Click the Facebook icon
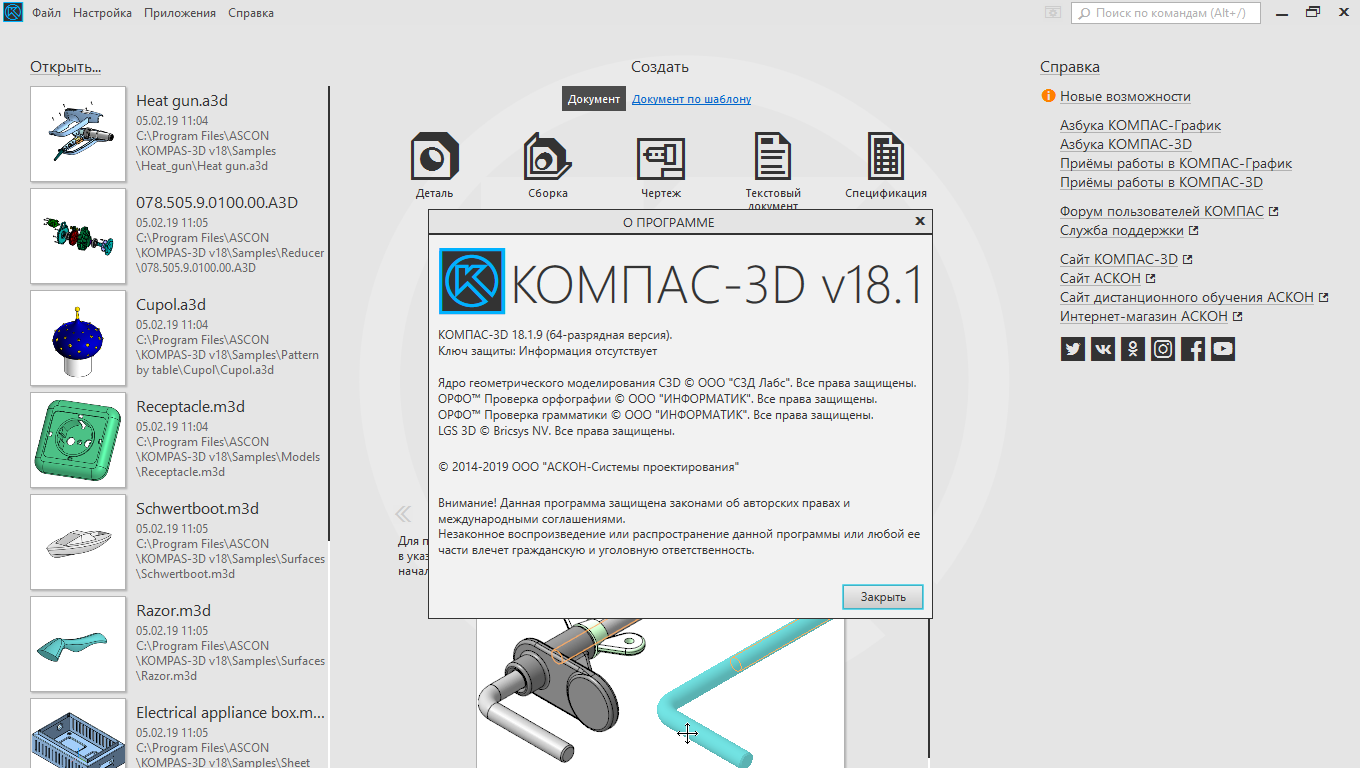The height and width of the screenshot is (768, 1360). (x=1192, y=349)
